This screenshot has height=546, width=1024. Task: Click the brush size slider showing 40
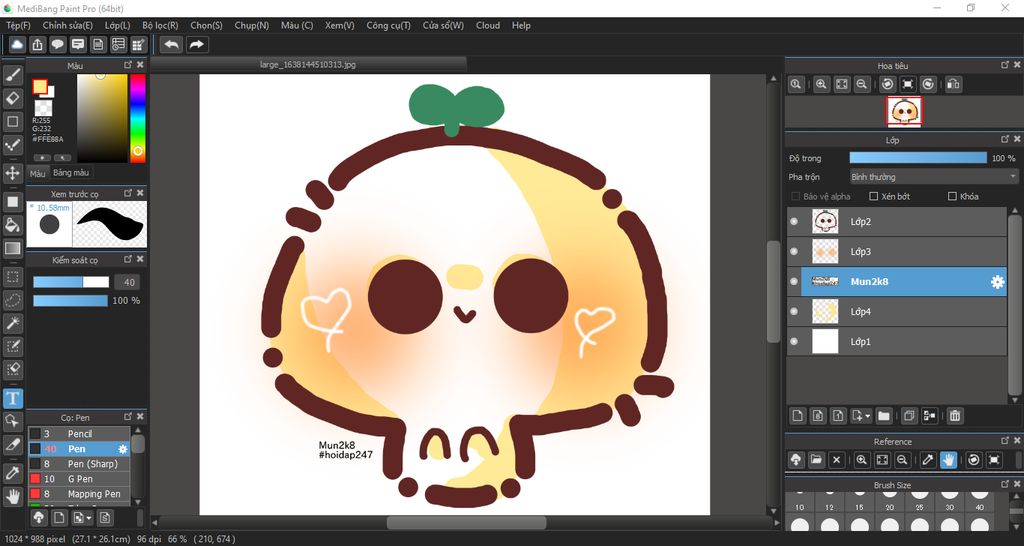(x=71, y=282)
